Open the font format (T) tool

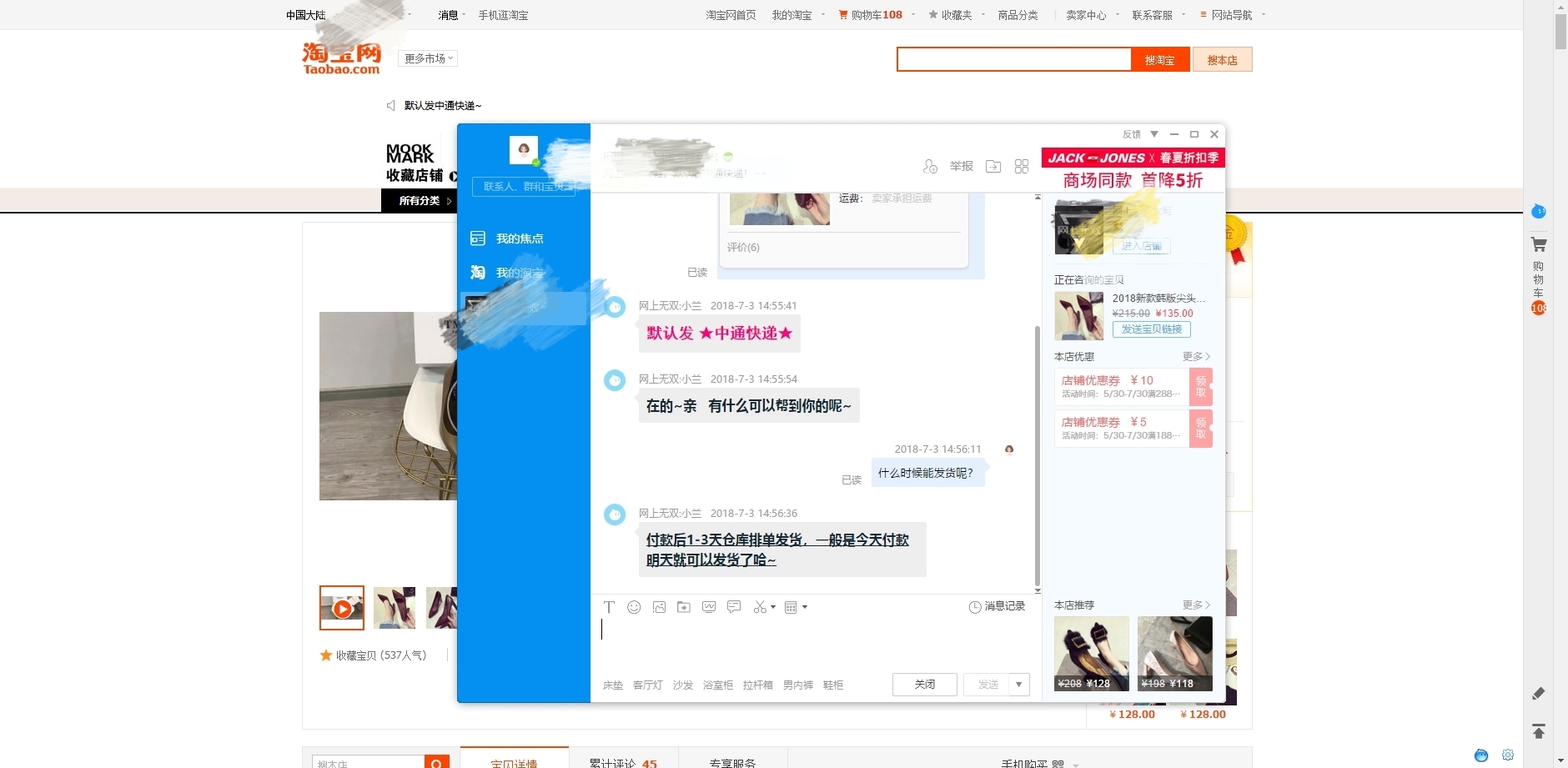pyautogui.click(x=609, y=607)
